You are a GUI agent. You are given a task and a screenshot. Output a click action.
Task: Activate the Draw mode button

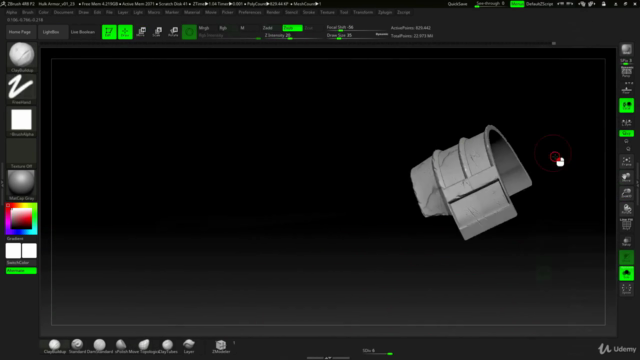point(125,32)
